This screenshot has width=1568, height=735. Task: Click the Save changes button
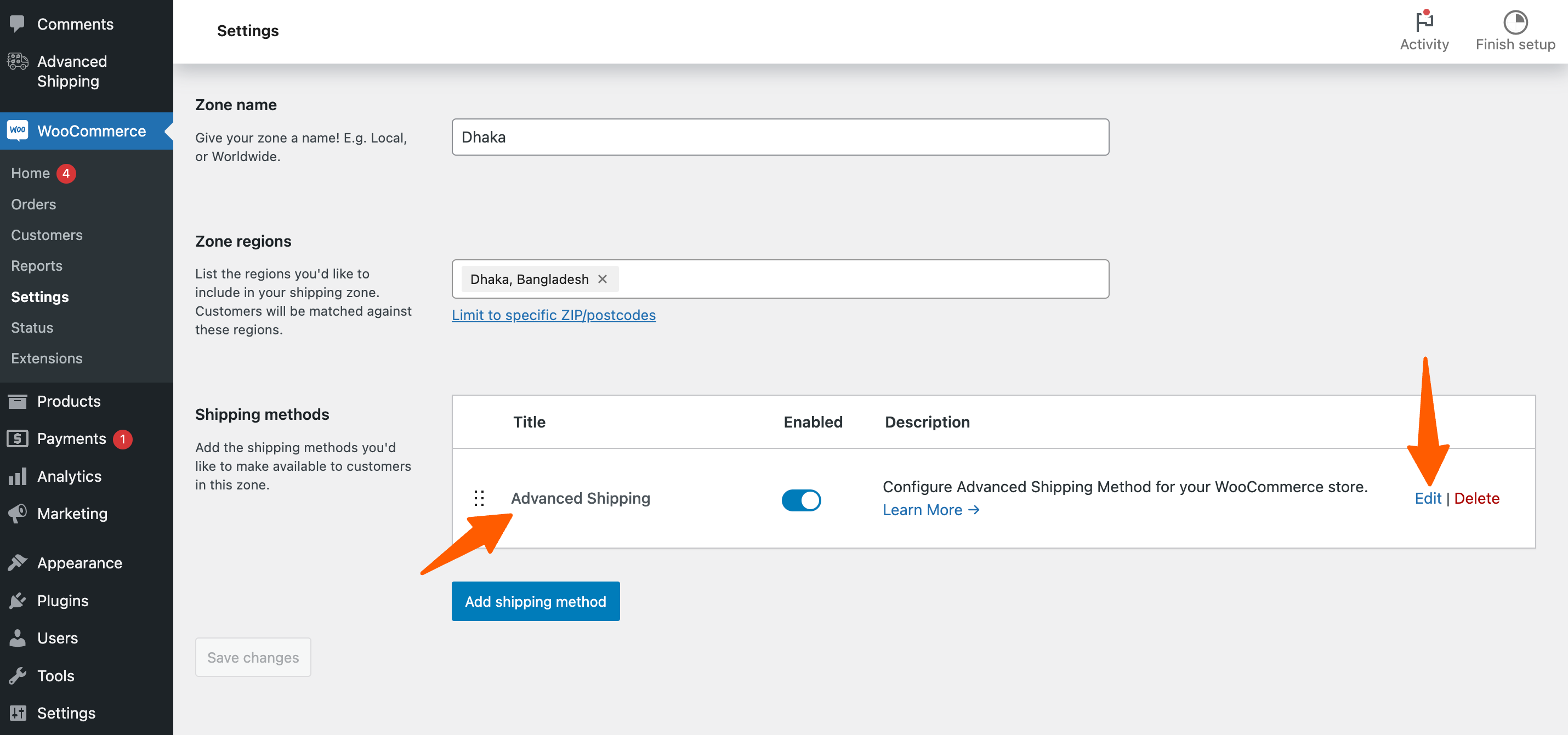tap(253, 657)
